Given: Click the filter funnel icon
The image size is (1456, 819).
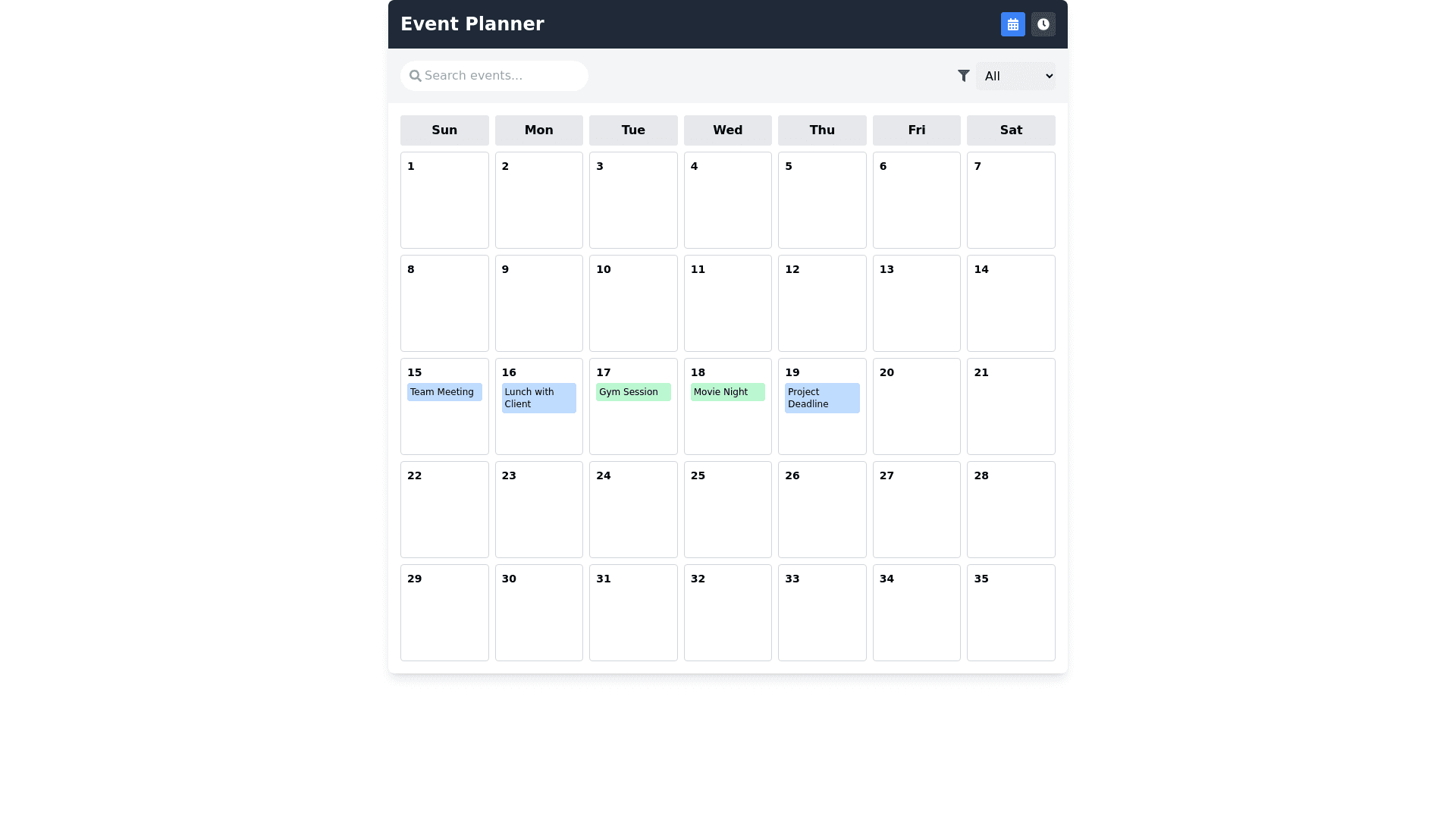Looking at the screenshot, I should [963, 76].
